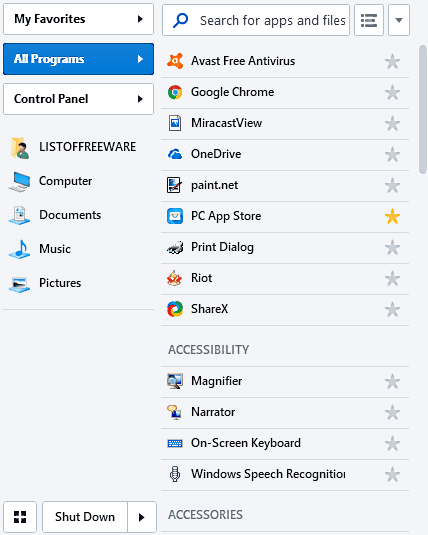Mark OneDrive as favorite star
Screen dimensions: 428x535
393,155
